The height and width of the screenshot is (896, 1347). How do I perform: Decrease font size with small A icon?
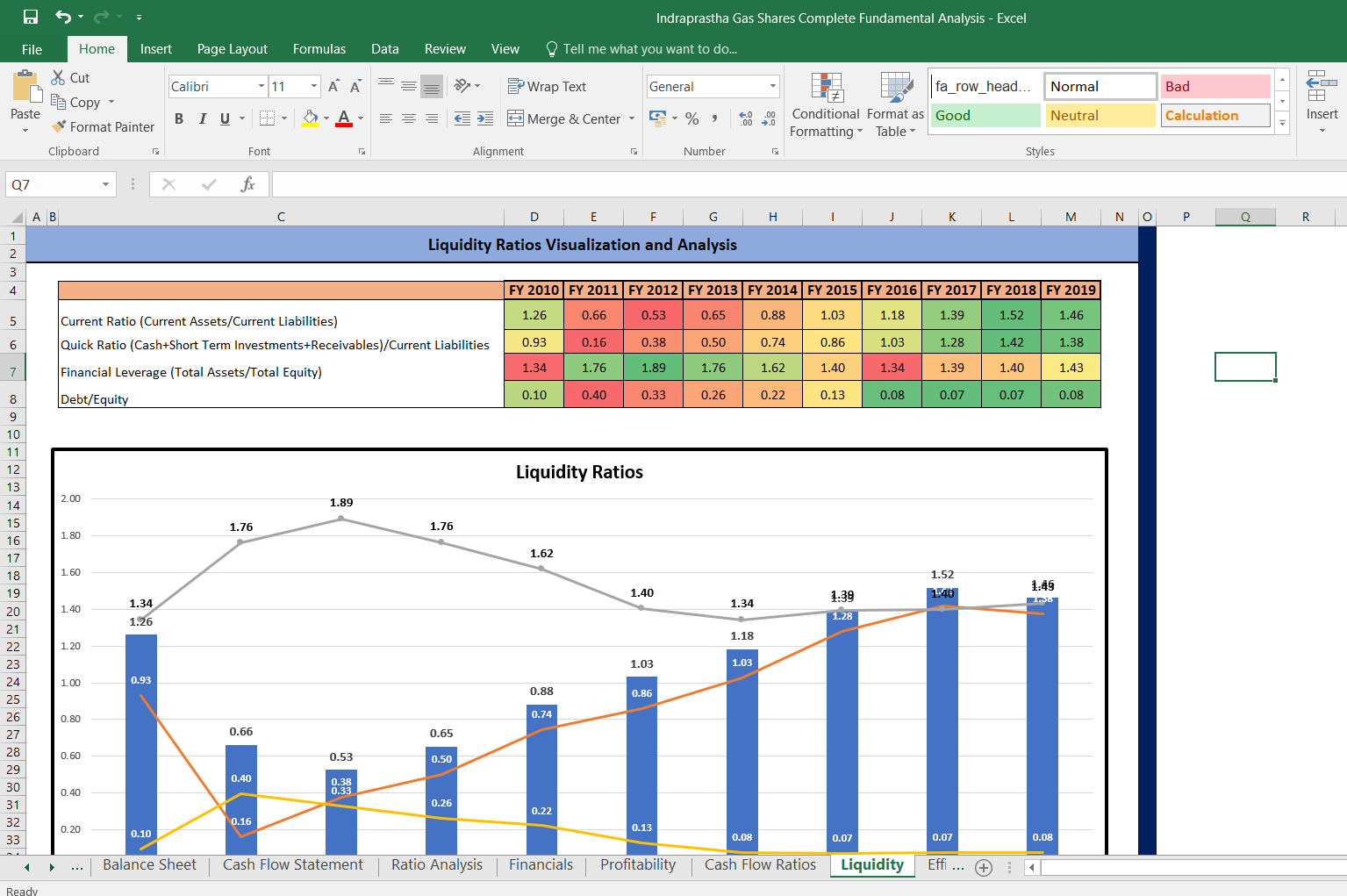pyautogui.click(x=355, y=86)
